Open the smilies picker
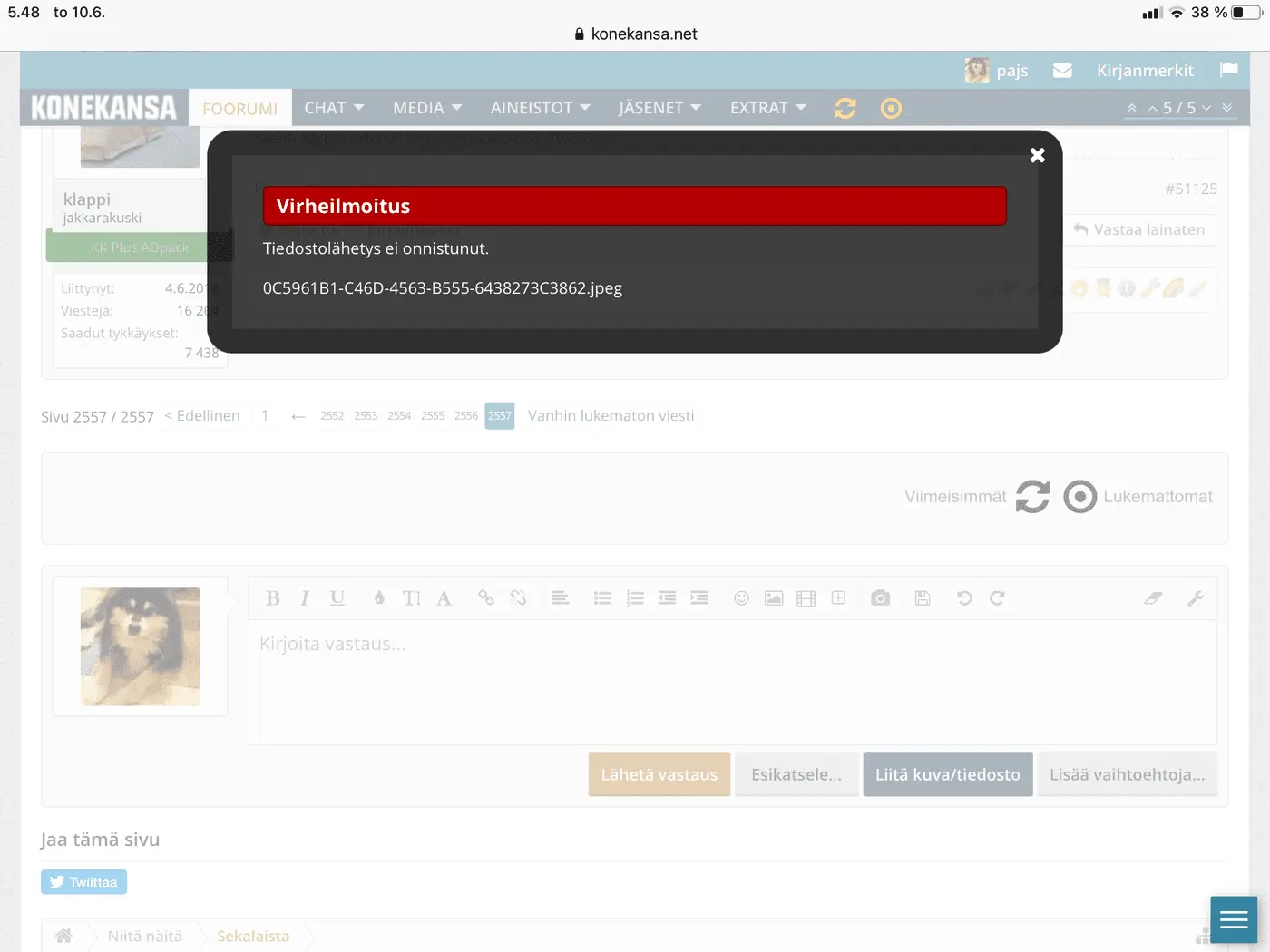Viewport: 1270px width, 952px height. pos(741,598)
